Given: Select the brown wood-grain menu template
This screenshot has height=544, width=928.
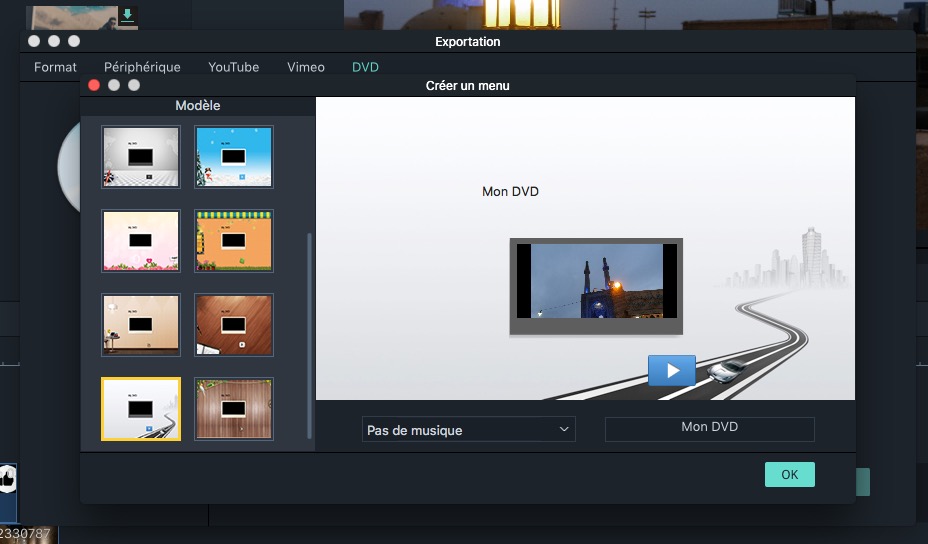Looking at the screenshot, I should [234, 325].
